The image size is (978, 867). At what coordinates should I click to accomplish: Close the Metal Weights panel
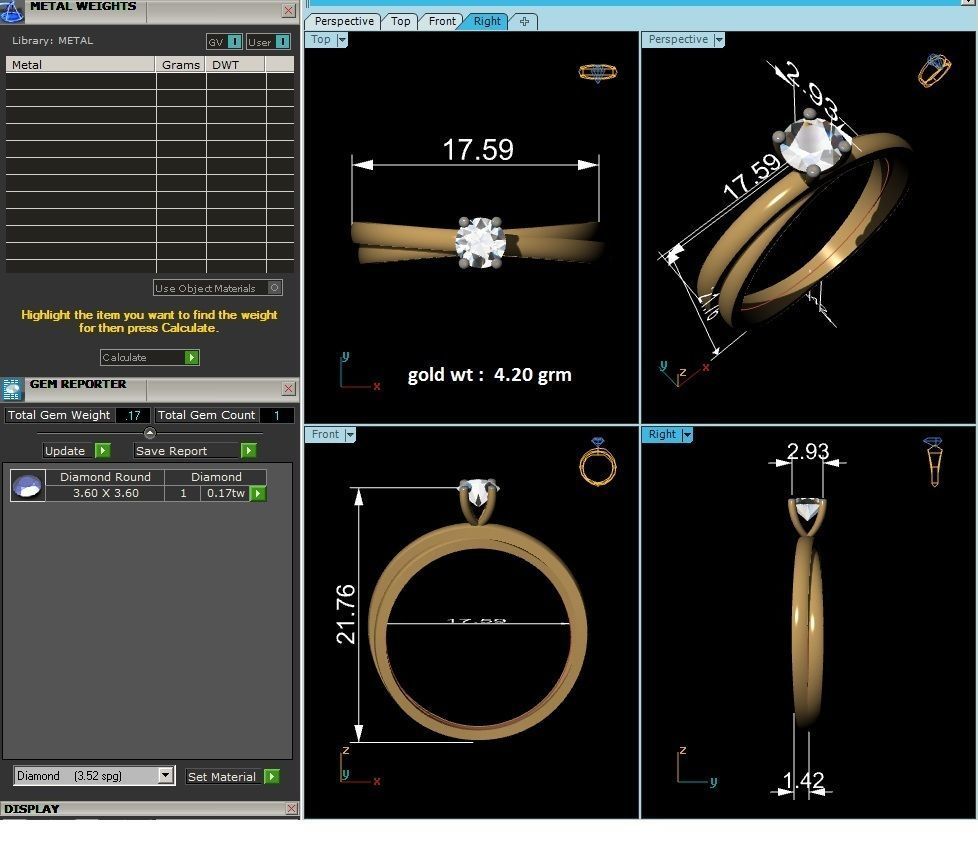click(288, 11)
